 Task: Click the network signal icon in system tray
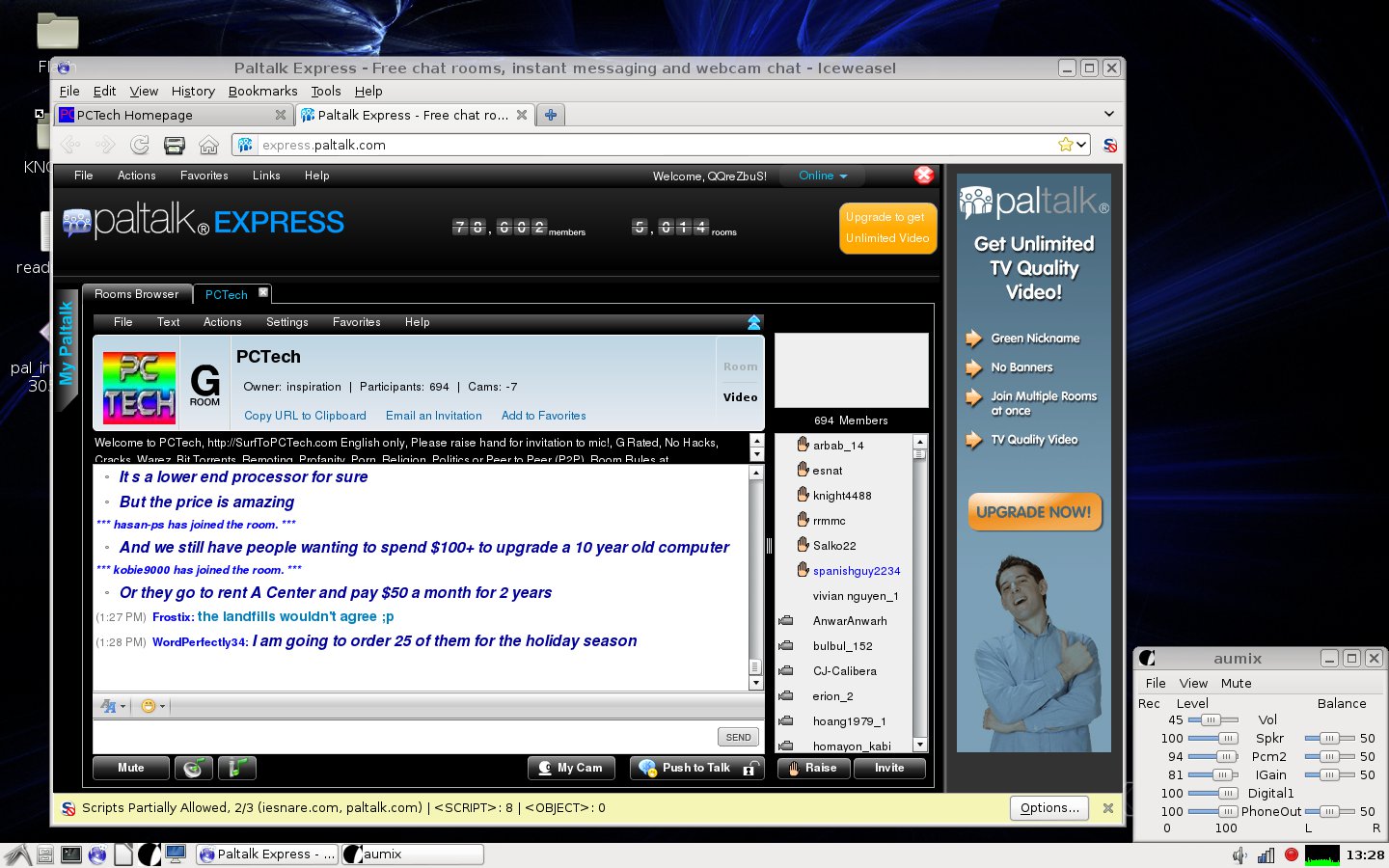[x=1266, y=854]
